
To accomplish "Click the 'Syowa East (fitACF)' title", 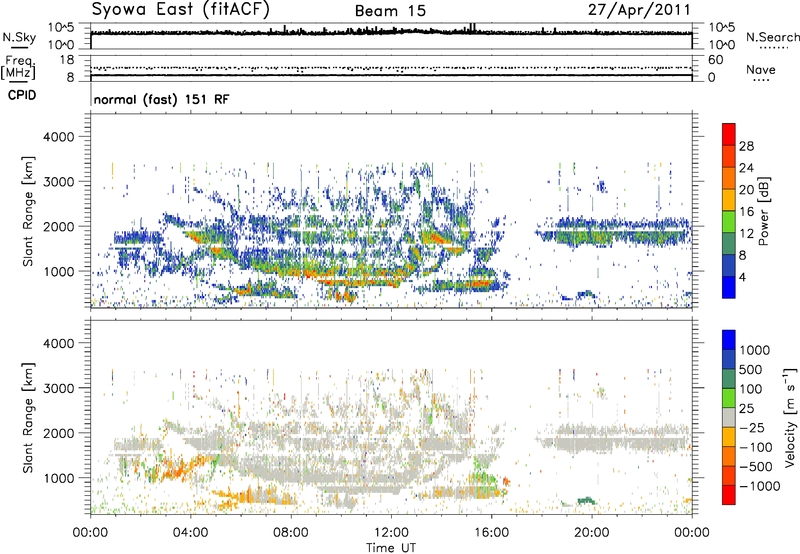I will pyautogui.click(x=180, y=9).
